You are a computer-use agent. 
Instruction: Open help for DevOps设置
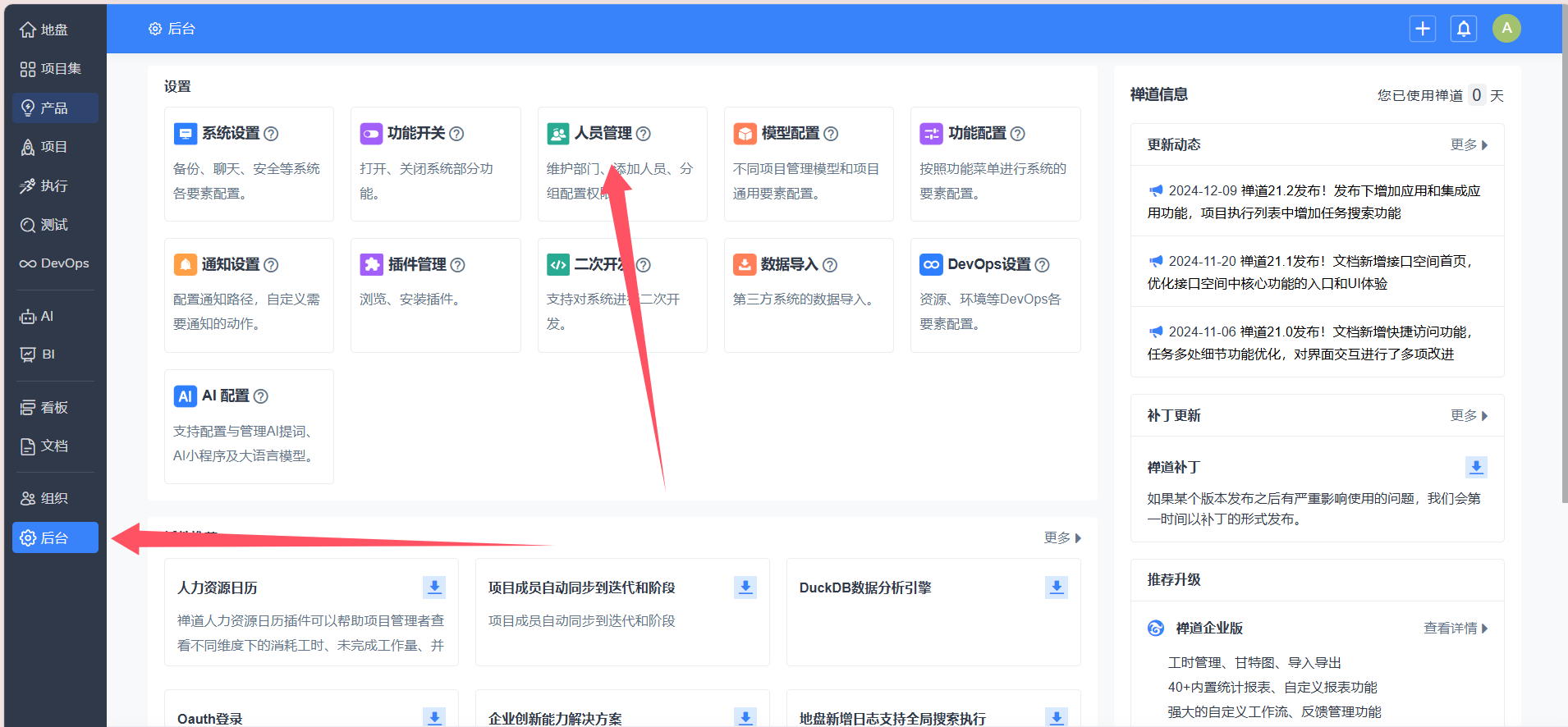click(1042, 265)
